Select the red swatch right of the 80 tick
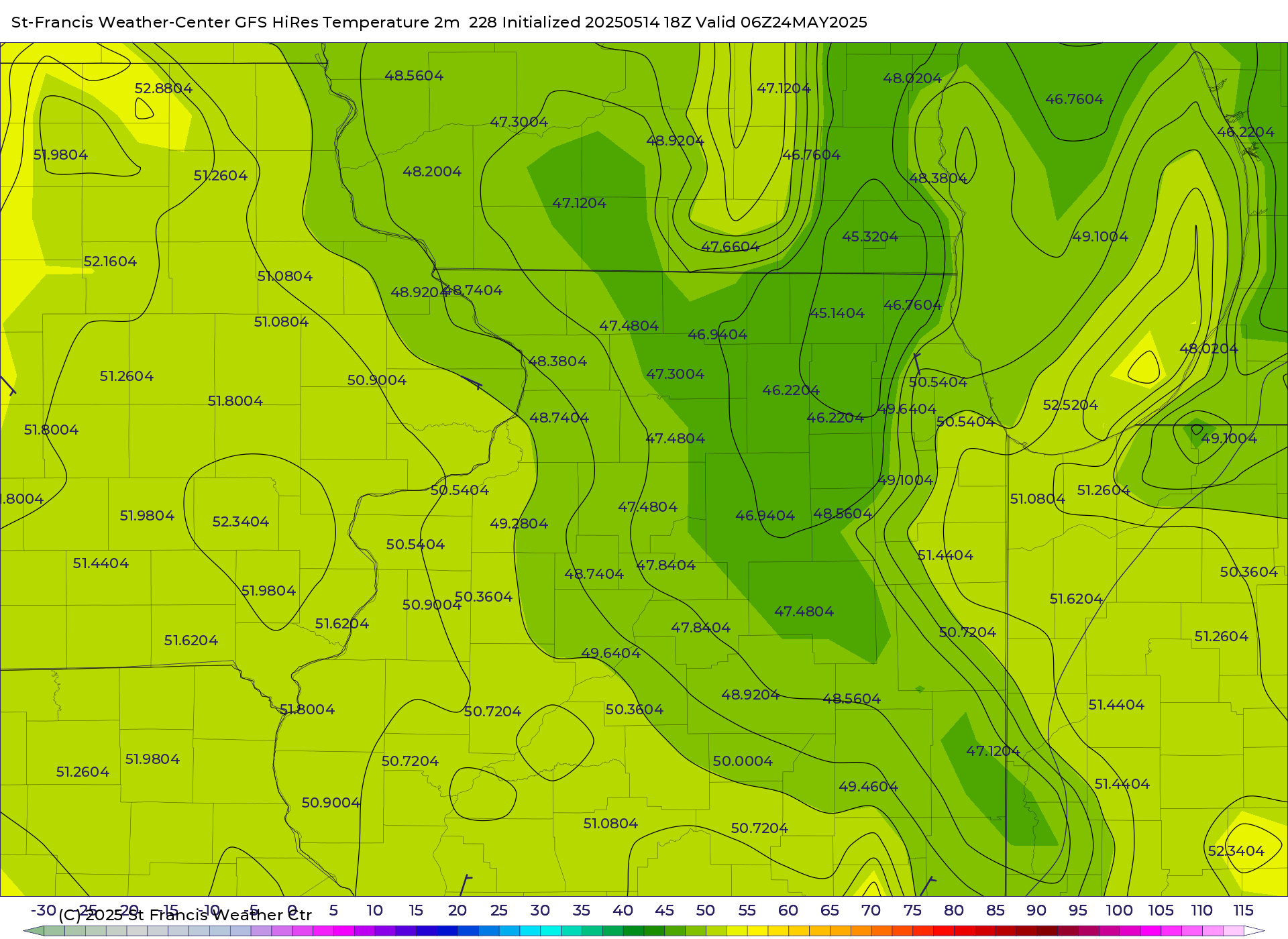The height and width of the screenshot is (939, 1288). [x=965, y=931]
